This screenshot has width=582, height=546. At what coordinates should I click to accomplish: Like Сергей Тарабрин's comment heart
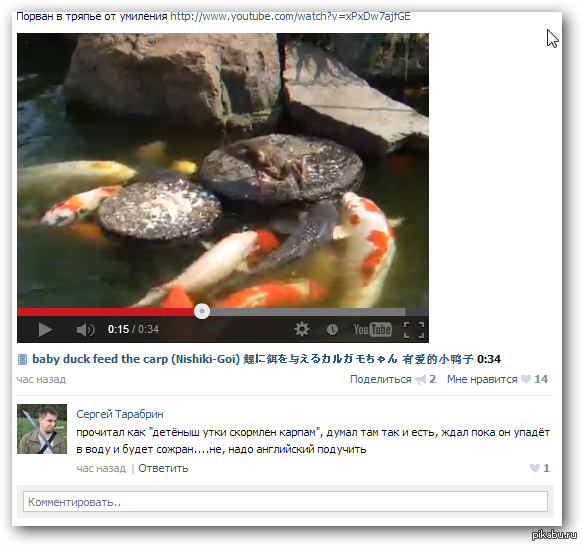535,468
